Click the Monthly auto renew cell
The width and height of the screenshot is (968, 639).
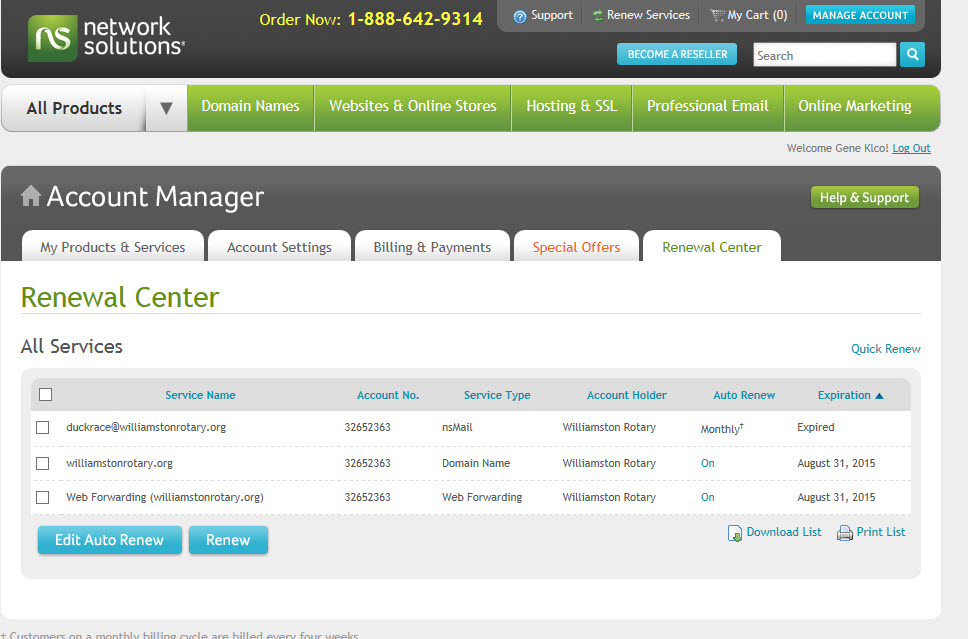(x=722, y=428)
